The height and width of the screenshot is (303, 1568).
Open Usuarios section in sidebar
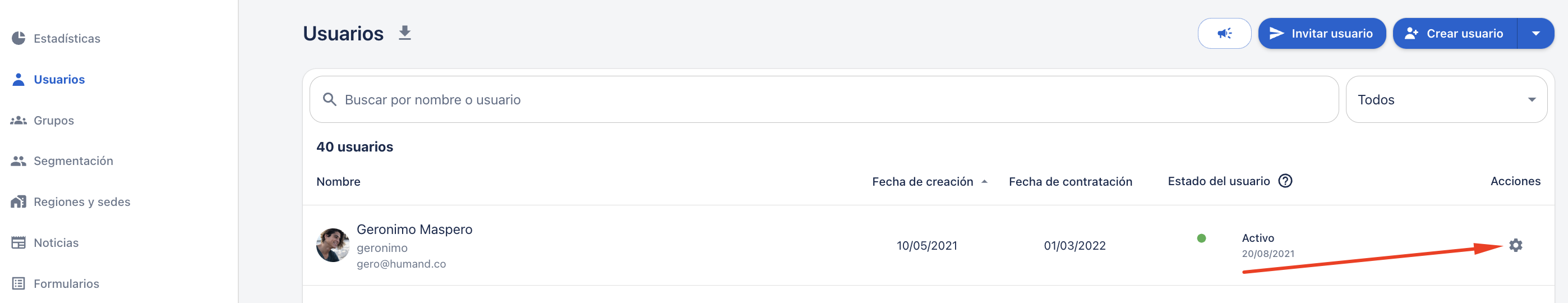pos(59,80)
